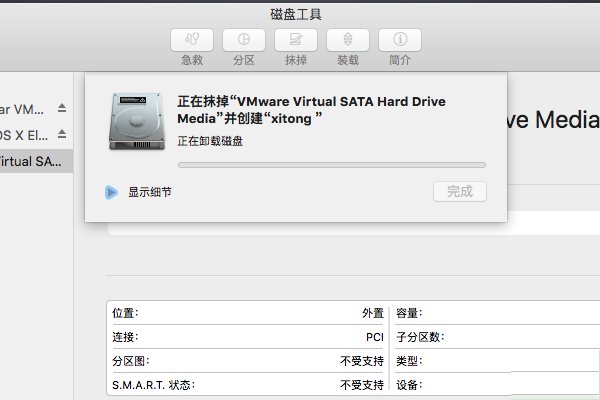The height and width of the screenshot is (400, 600).
Task: Click the PCI connection value
Action: [x=375, y=337]
